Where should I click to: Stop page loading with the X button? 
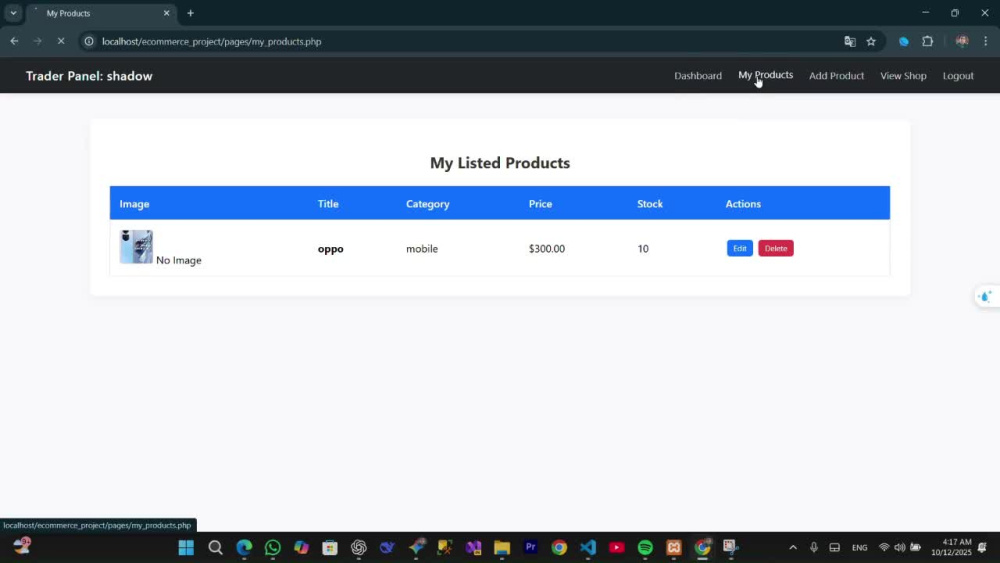coord(61,41)
